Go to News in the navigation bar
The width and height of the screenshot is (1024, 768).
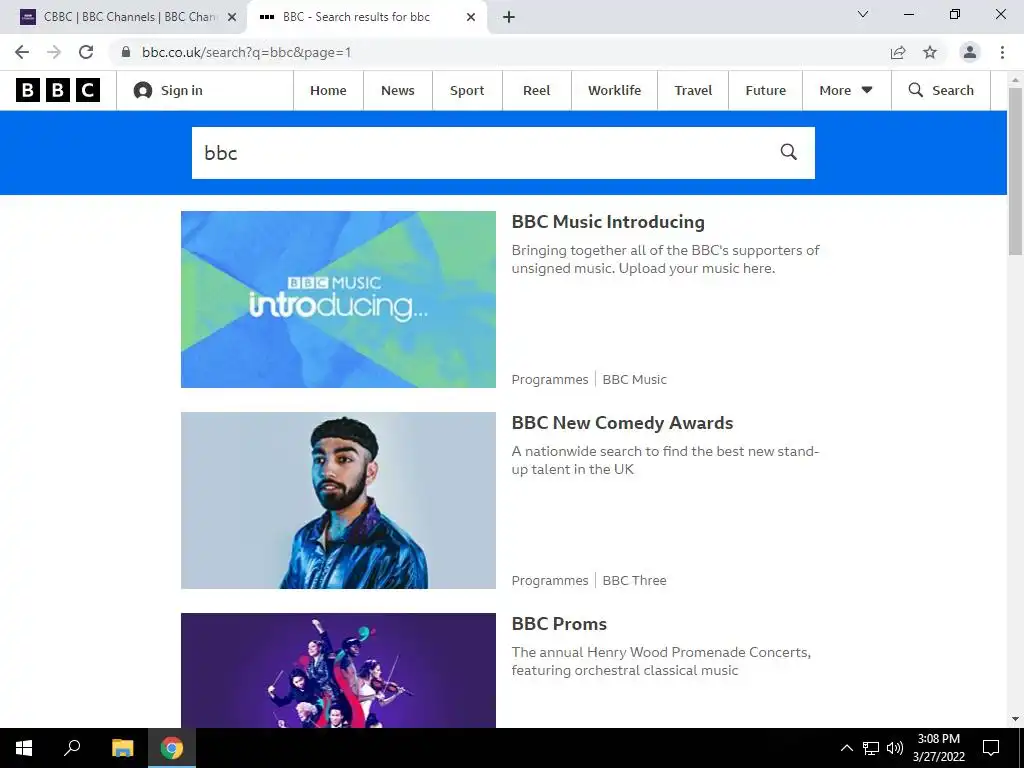pyautogui.click(x=398, y=90)
